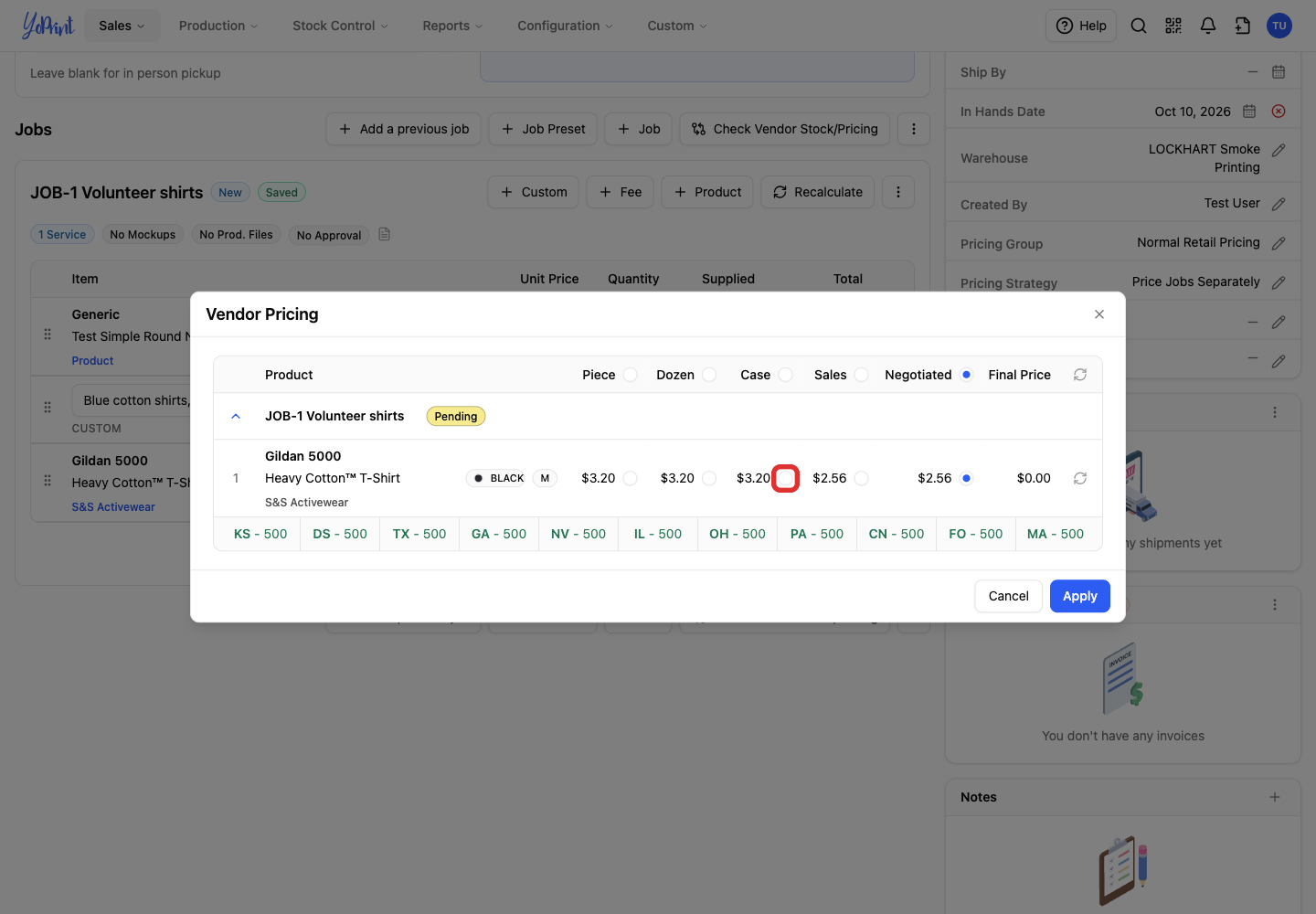1316x914 pixels.
Task: Open the Ship By calendar picker
Action: 1279,72
